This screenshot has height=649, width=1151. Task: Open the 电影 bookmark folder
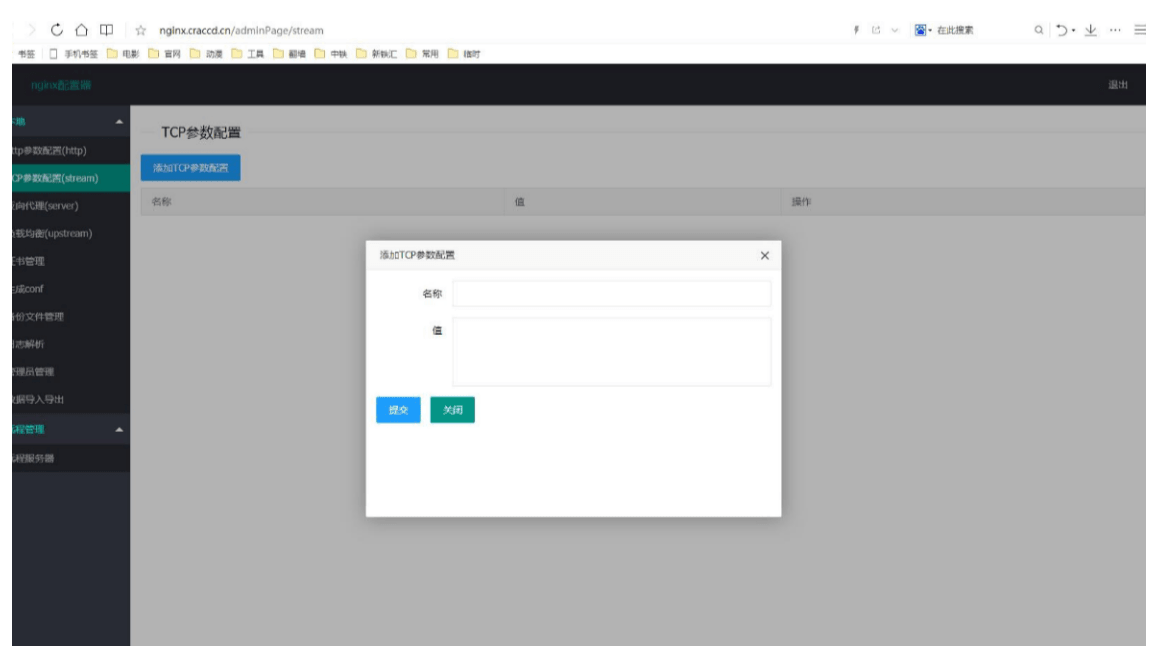pos(123,54)
